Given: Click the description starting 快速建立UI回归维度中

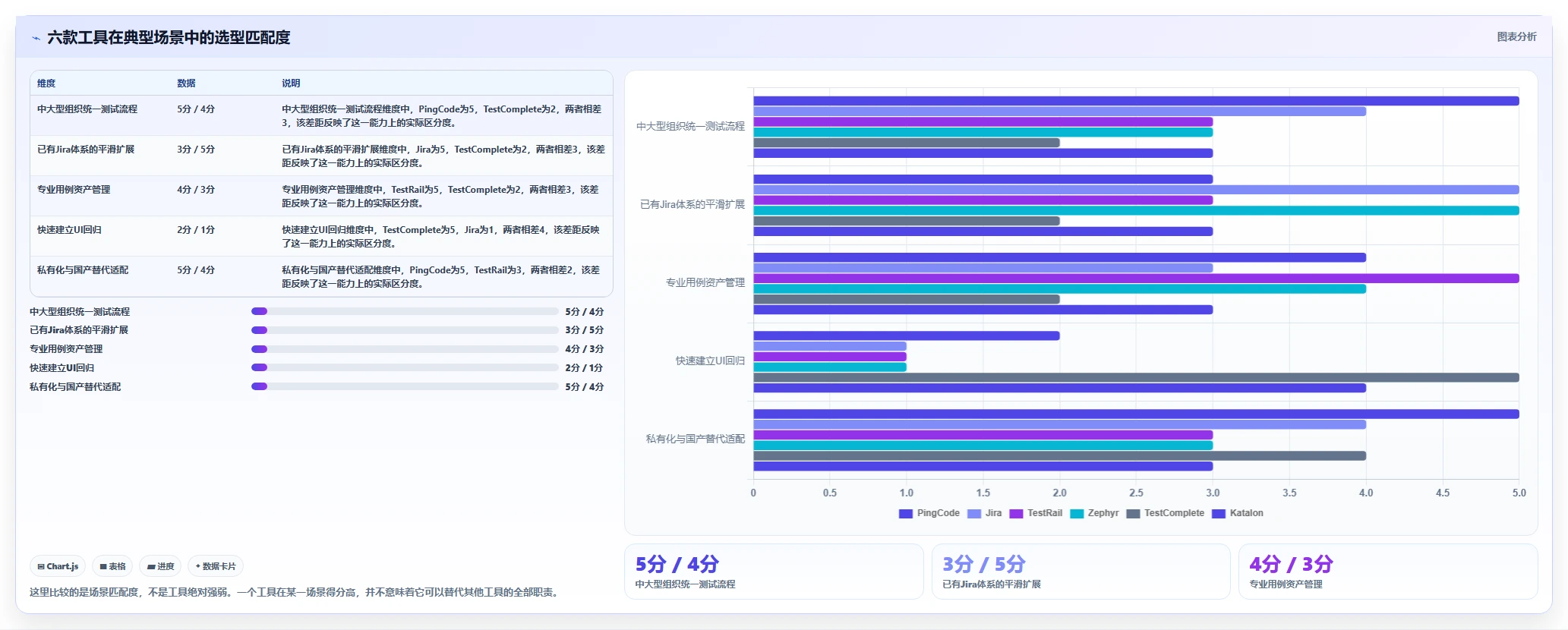Looking at the screenshot, I should [441, 237].
